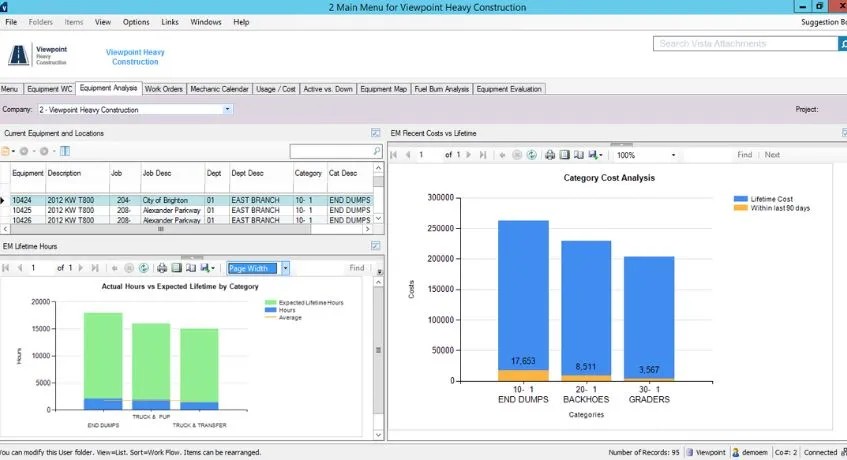Viewport: 847px width, 460px height.
Task: Click the export save icon in EM Recent Costs
Action: click(593, 155)
